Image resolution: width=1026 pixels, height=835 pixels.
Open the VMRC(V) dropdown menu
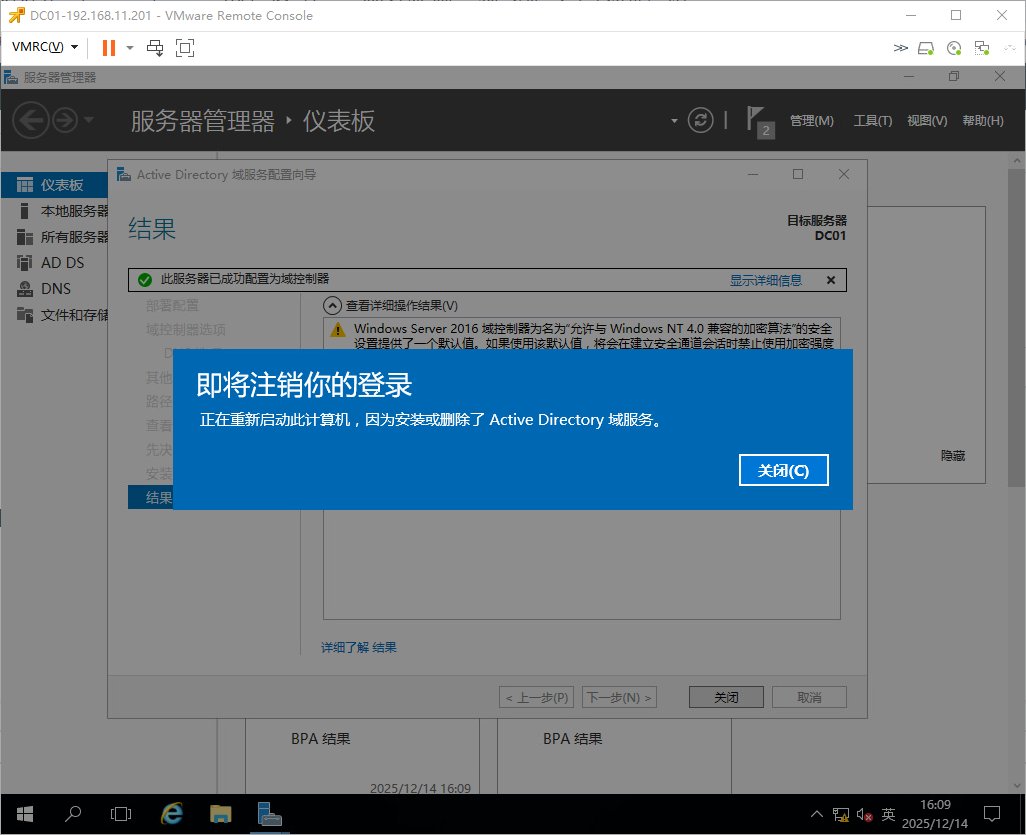click(45, 47)
